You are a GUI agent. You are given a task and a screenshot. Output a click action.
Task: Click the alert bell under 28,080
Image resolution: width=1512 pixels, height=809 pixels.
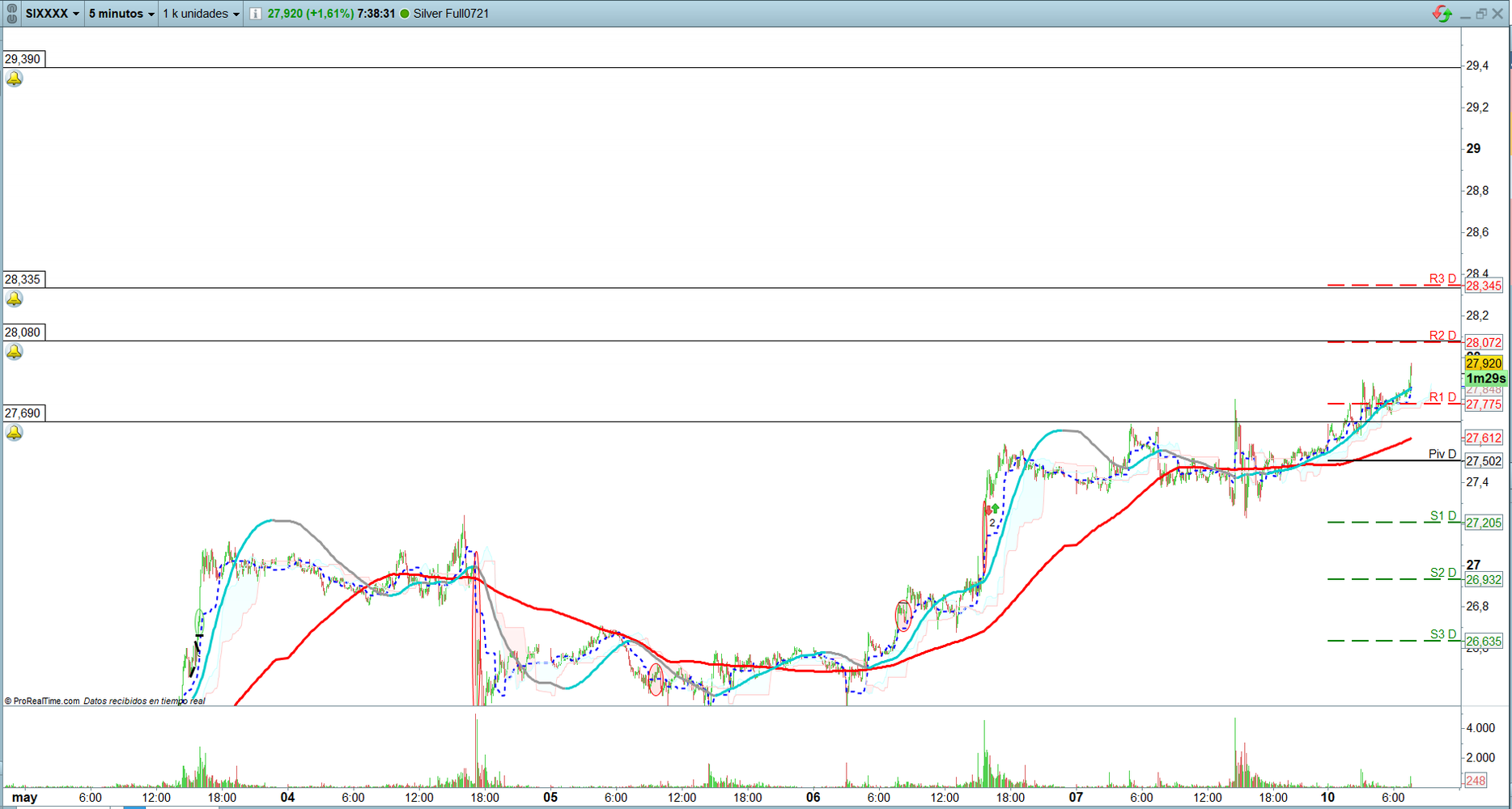click(x=15, y=352)
